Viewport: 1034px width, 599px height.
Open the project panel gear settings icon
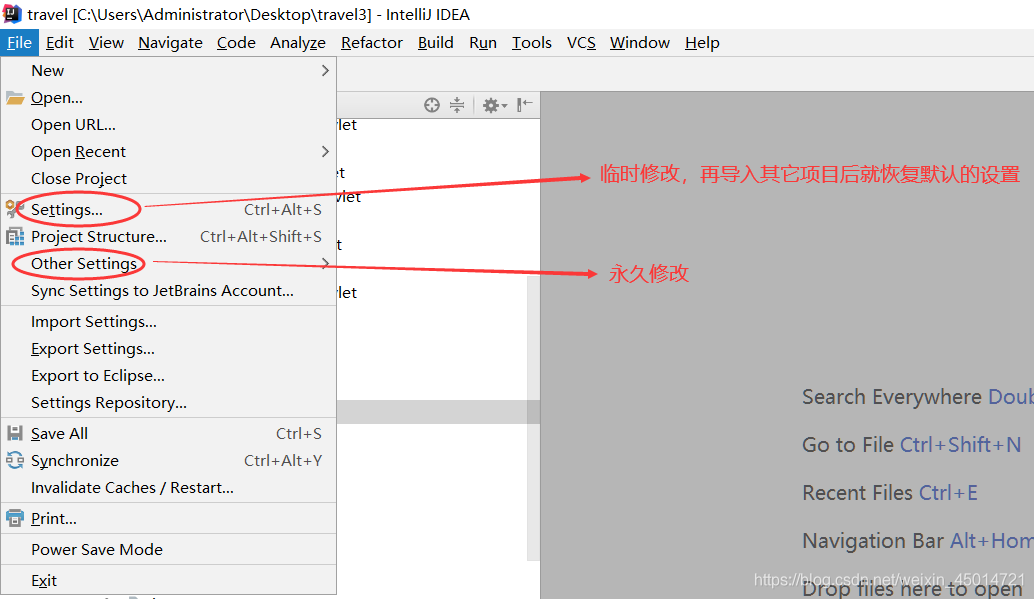pyautogui.click(x=495, y=106)
